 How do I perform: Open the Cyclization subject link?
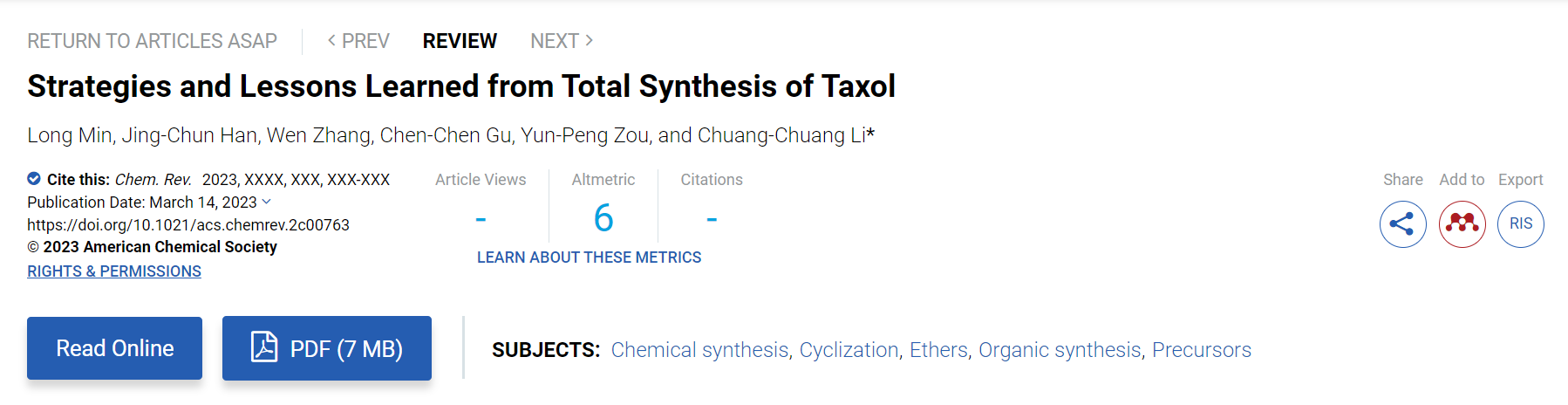click(849, 350)
